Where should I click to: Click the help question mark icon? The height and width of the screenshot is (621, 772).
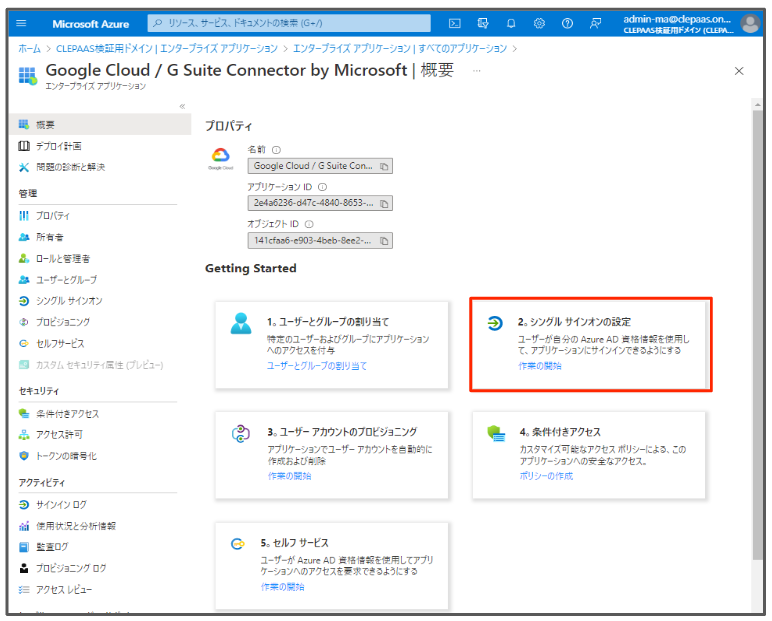tap(567, 23)
